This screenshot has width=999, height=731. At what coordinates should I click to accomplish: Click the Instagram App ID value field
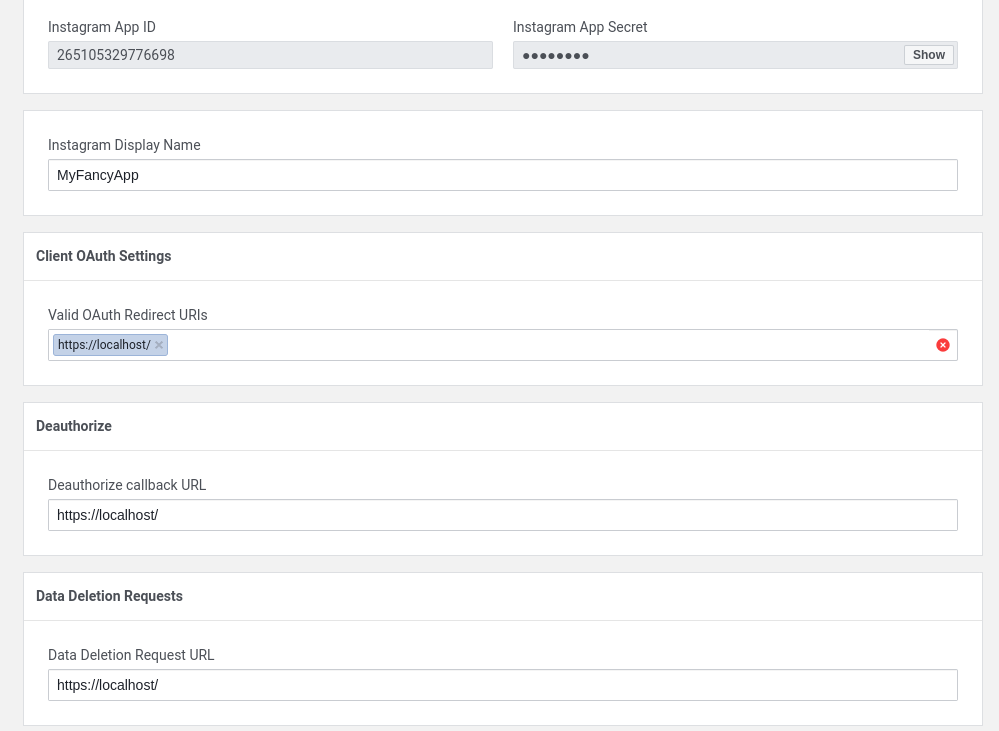pyautogui.click(x=270, y=55)
